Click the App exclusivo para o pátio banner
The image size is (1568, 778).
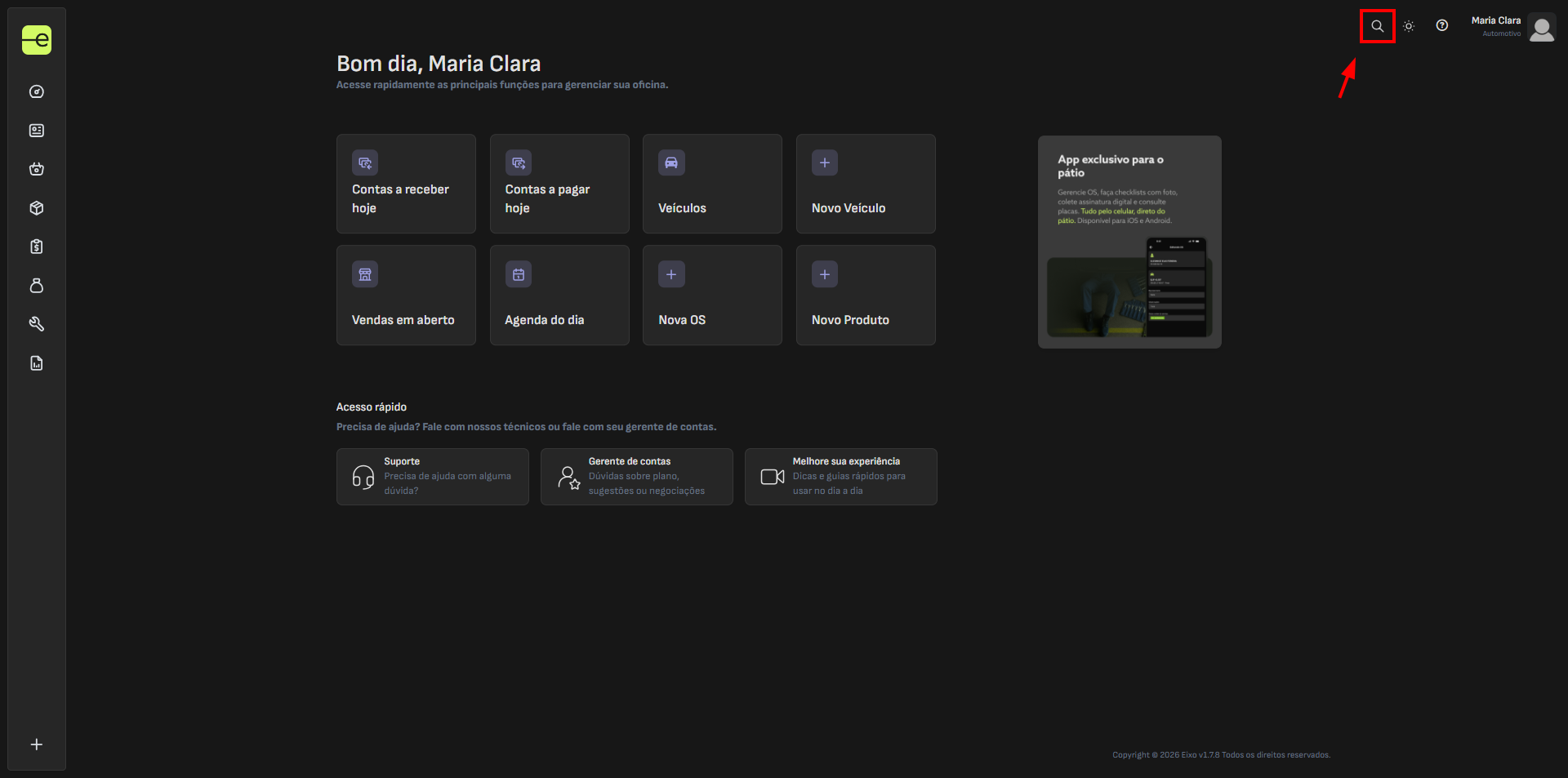coord(1129,242)
